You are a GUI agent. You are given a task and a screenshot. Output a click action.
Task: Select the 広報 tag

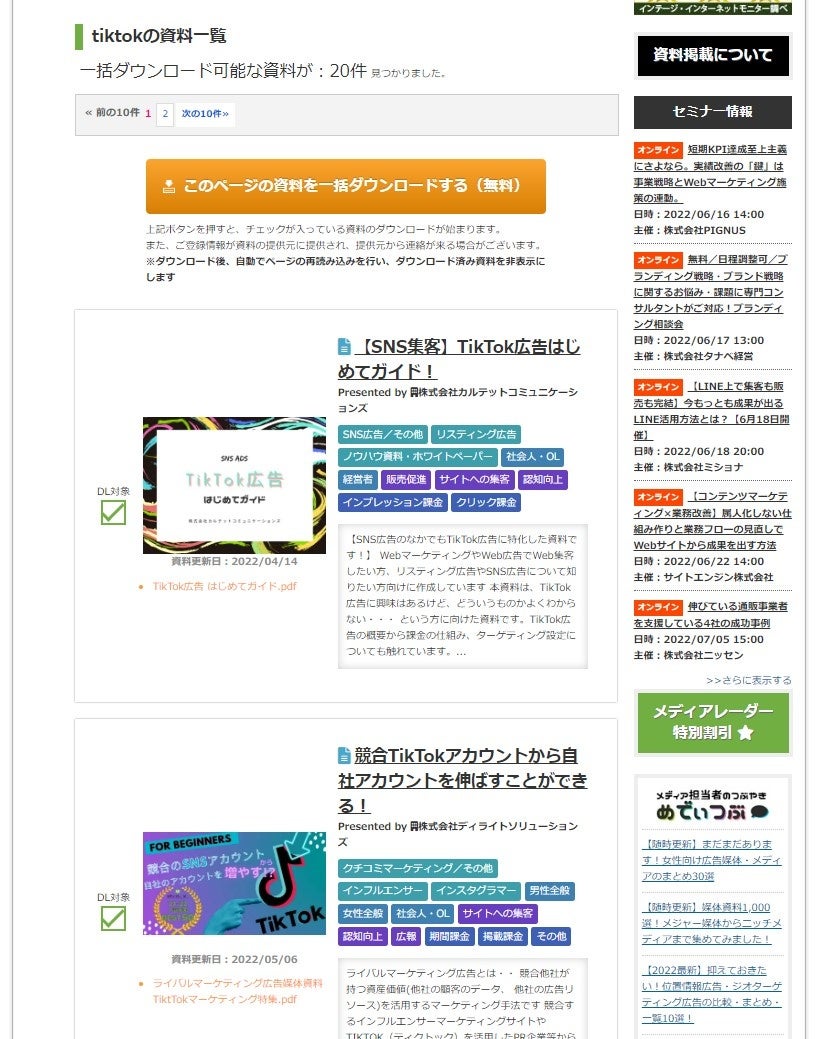406,936
